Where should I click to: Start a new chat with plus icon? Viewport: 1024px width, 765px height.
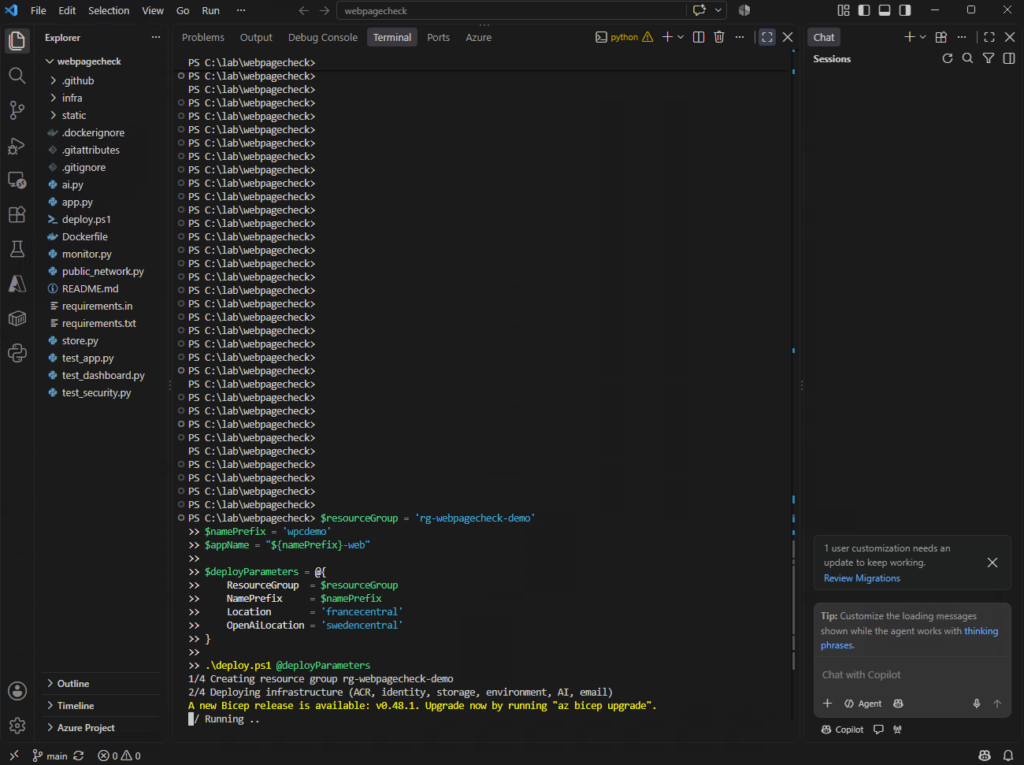909,37
